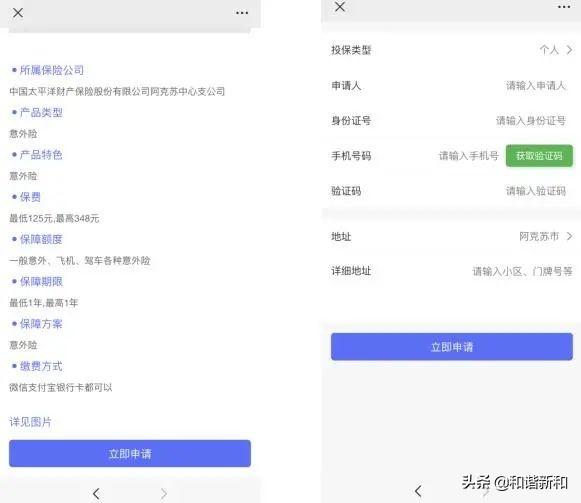581x503 pixels.
Task: Click 立即申请 button on the application form
Action: tap(452, 347)
